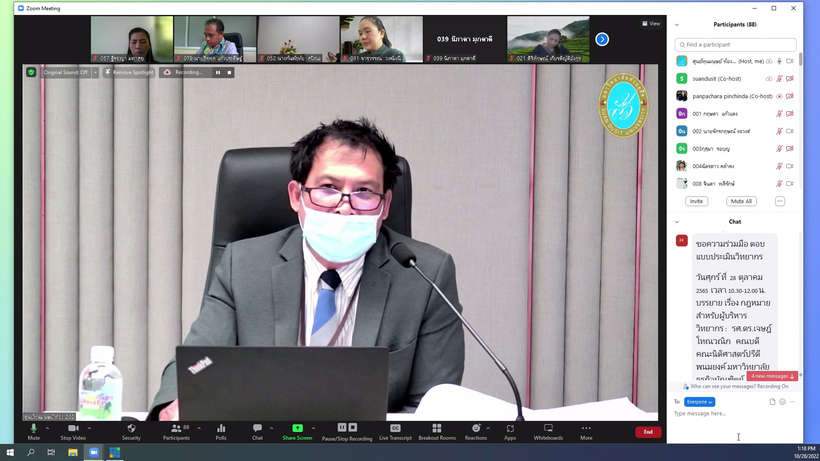Click the chat file attachment icon

tap(772, 402)
